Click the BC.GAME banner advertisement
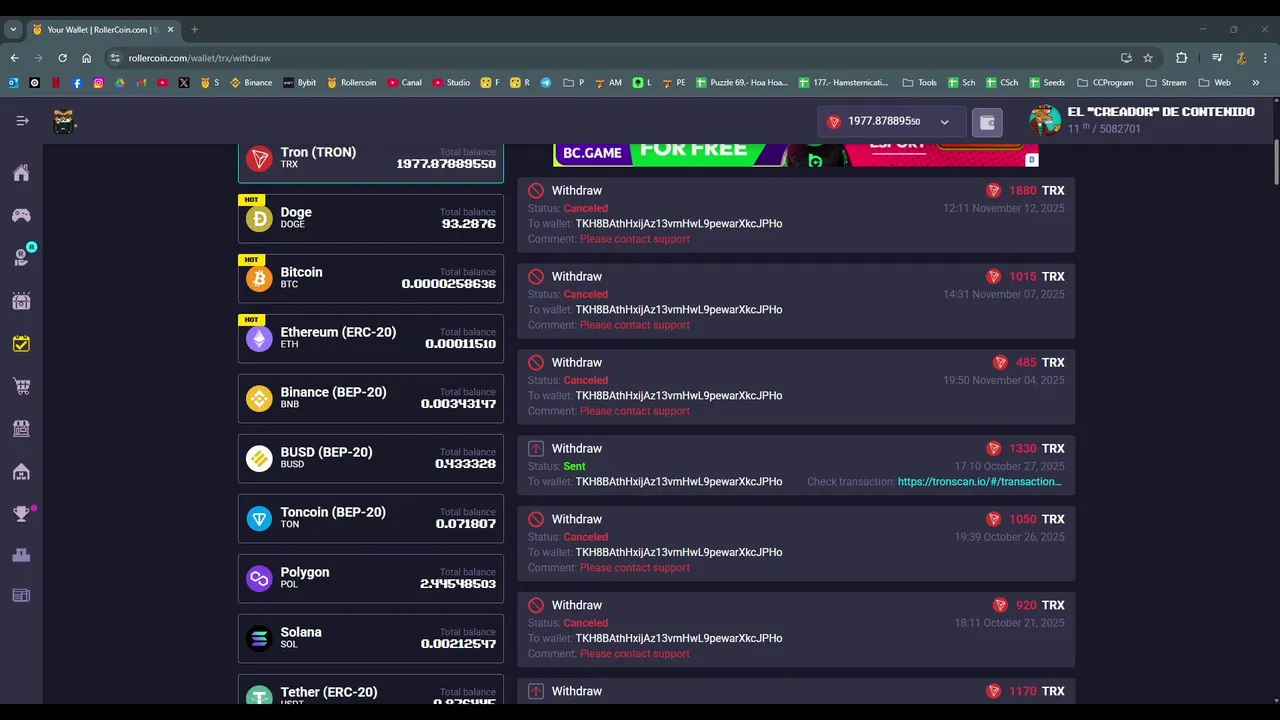The width and height of the screenshot is (1280, 720). 796,154
